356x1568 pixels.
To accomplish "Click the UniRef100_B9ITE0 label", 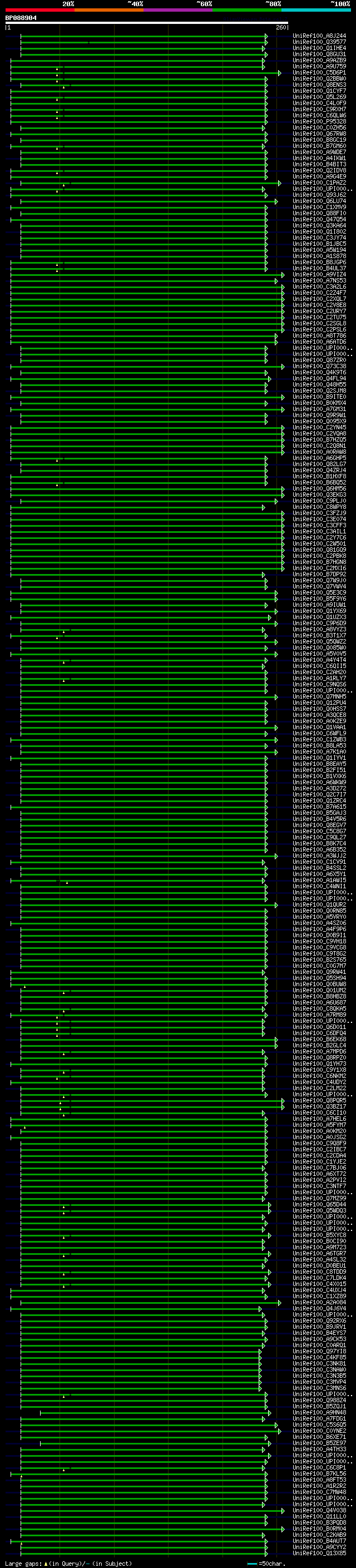I will coord(319,397).
